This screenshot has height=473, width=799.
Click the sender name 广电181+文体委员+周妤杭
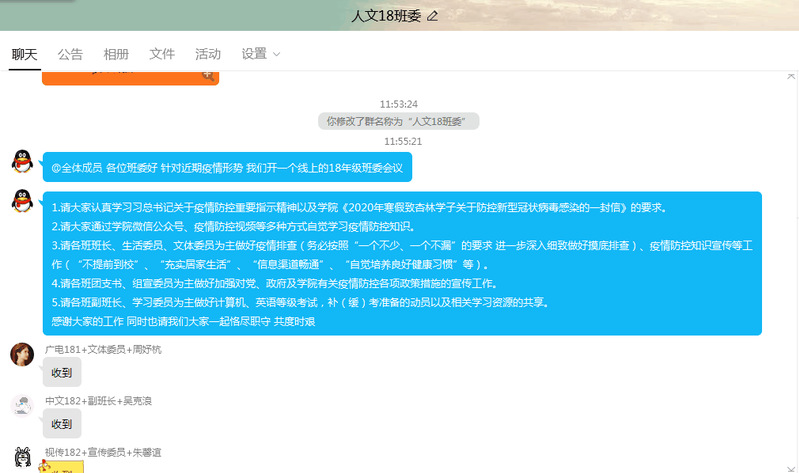[x=103, y=349]
